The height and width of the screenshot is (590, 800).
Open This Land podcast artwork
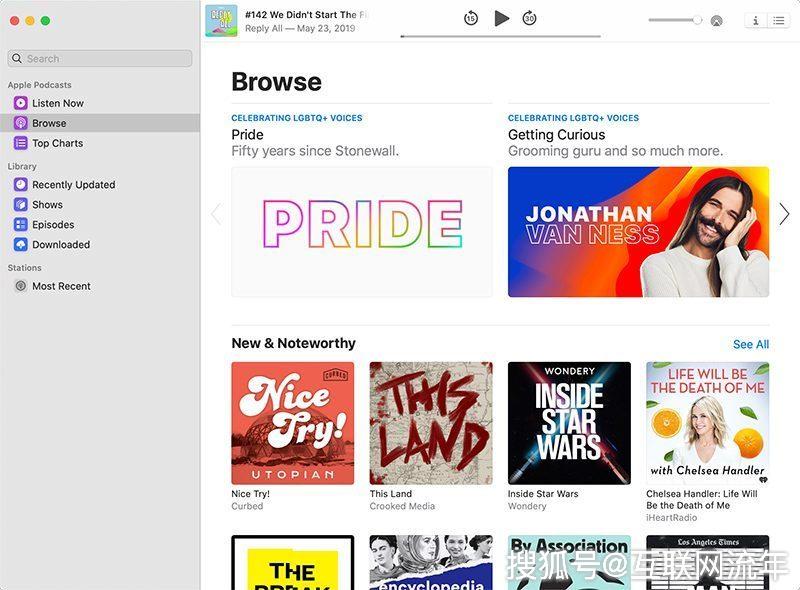pyautogui.click(x=431, y=423)
